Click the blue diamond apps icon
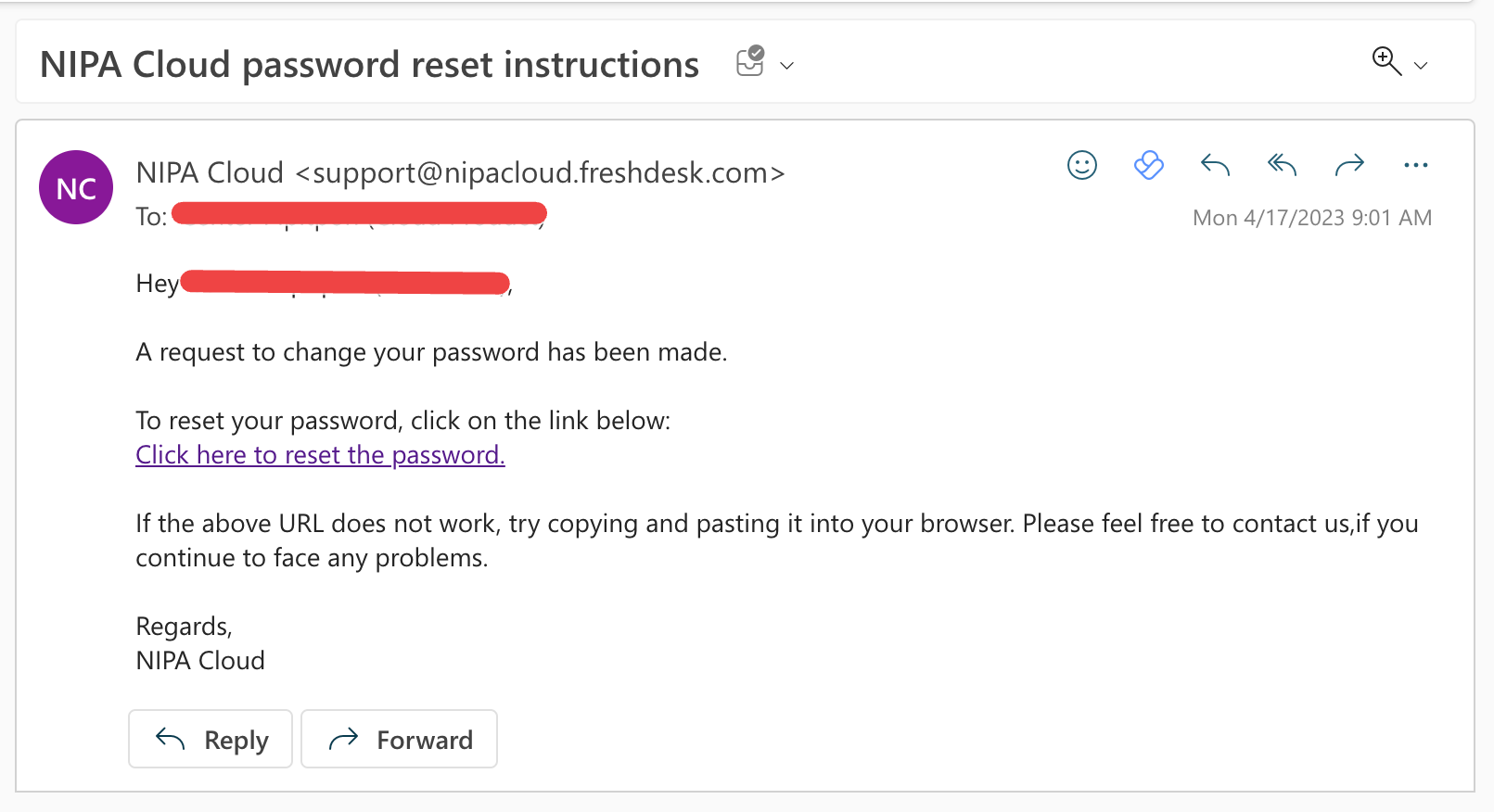The width and height of the screenshot is (1494, 812). pos(1148,165)
